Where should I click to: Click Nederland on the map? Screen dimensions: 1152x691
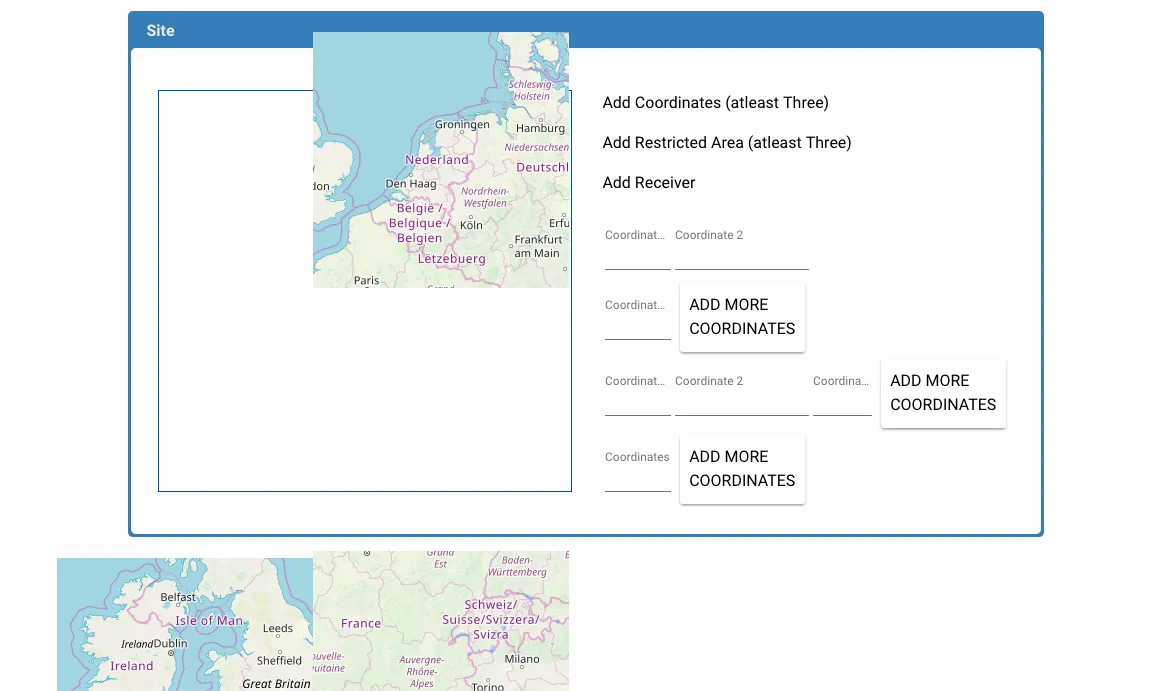pyautogui.click(x=436, y=160)
